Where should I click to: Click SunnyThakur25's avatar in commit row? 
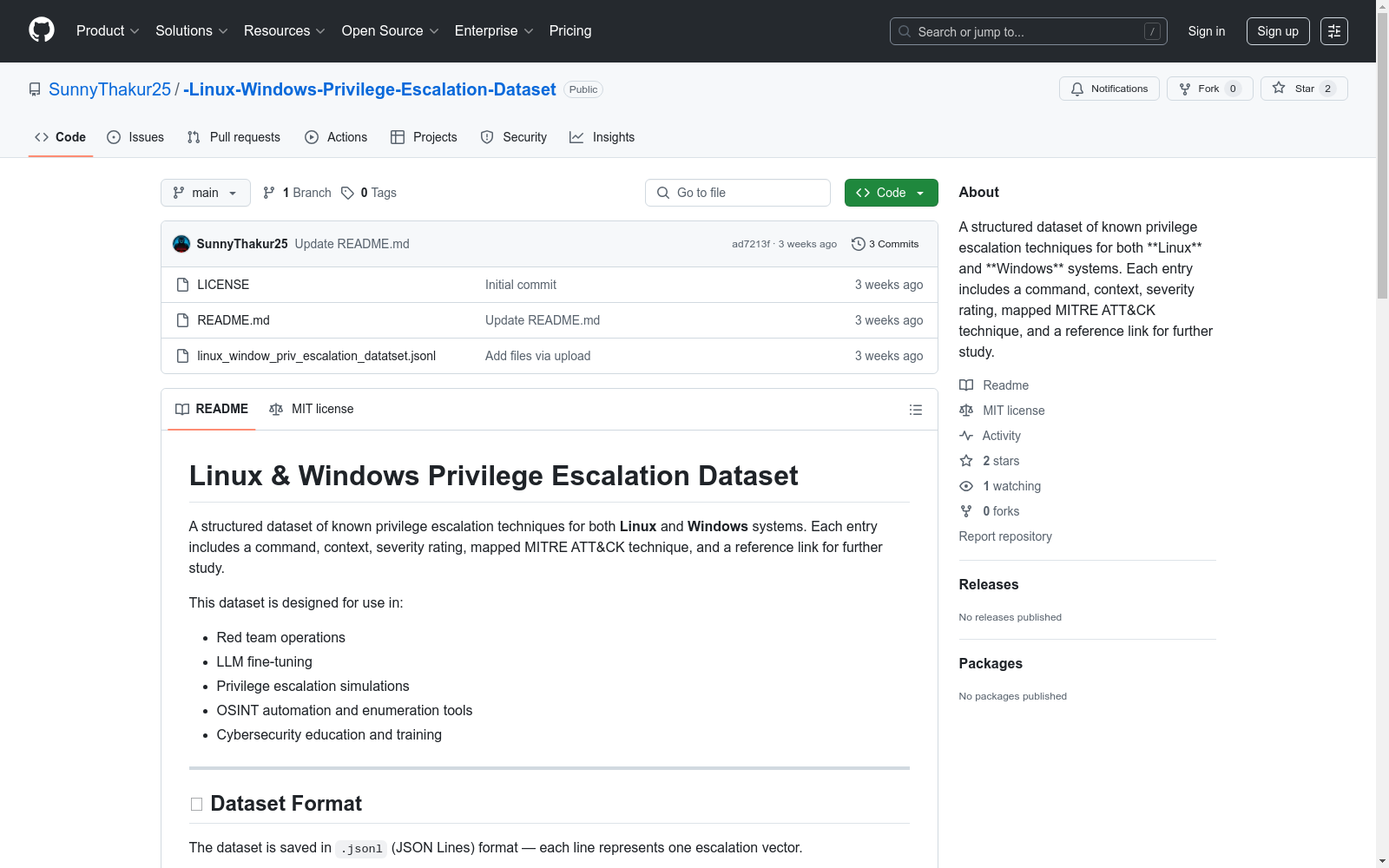[181, 244]
